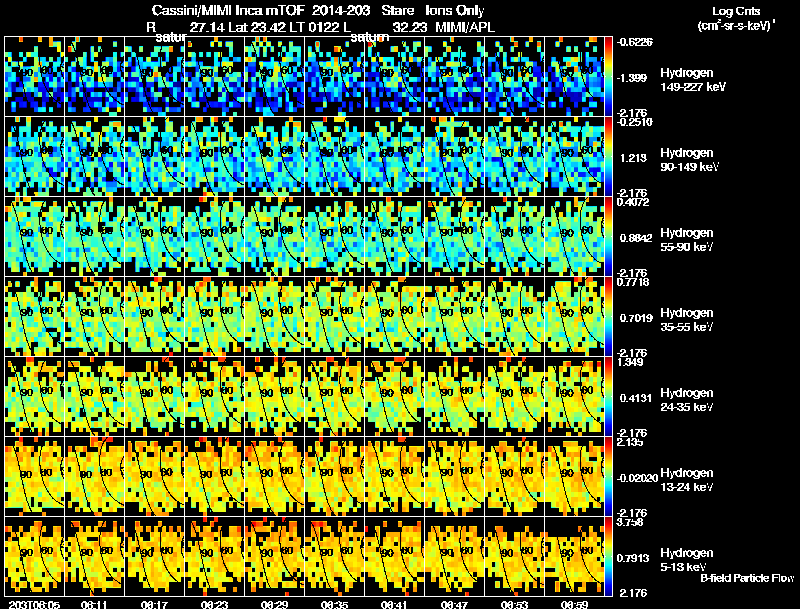The image size is (800, 609).
Task: Click the '-0.6226' color scale maximum
Action: 634,42
